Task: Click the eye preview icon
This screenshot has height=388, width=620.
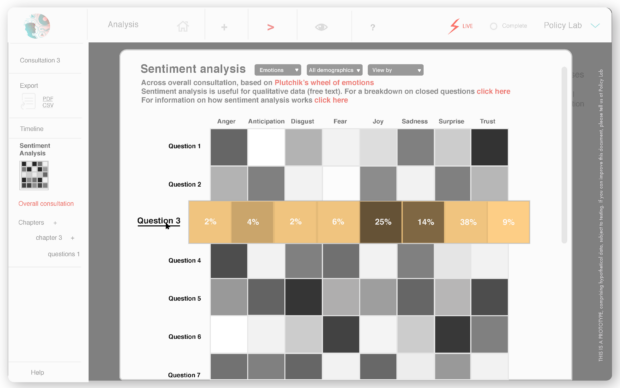Action: tap(321, 27)
